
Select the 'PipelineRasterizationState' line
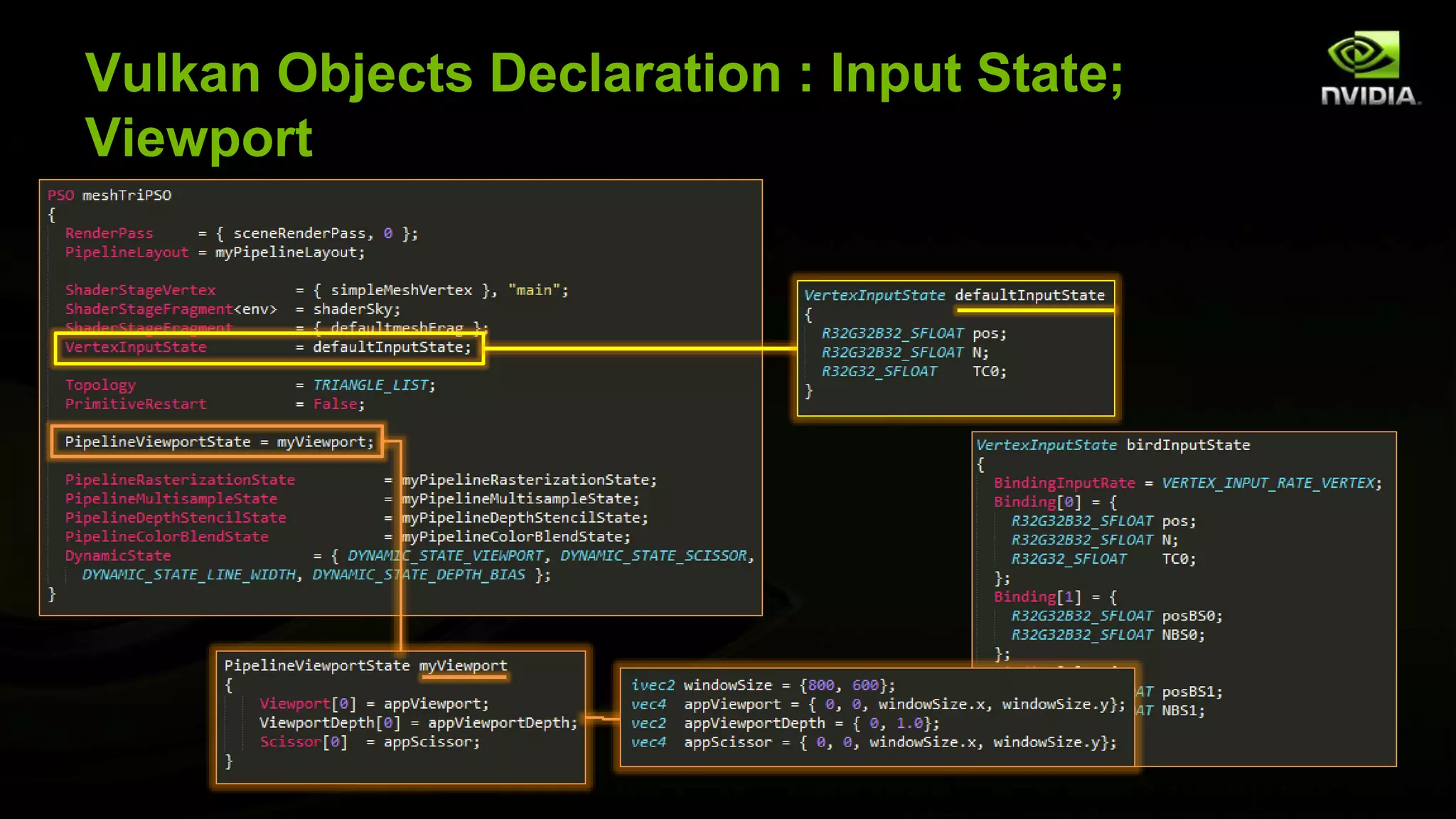361,480
